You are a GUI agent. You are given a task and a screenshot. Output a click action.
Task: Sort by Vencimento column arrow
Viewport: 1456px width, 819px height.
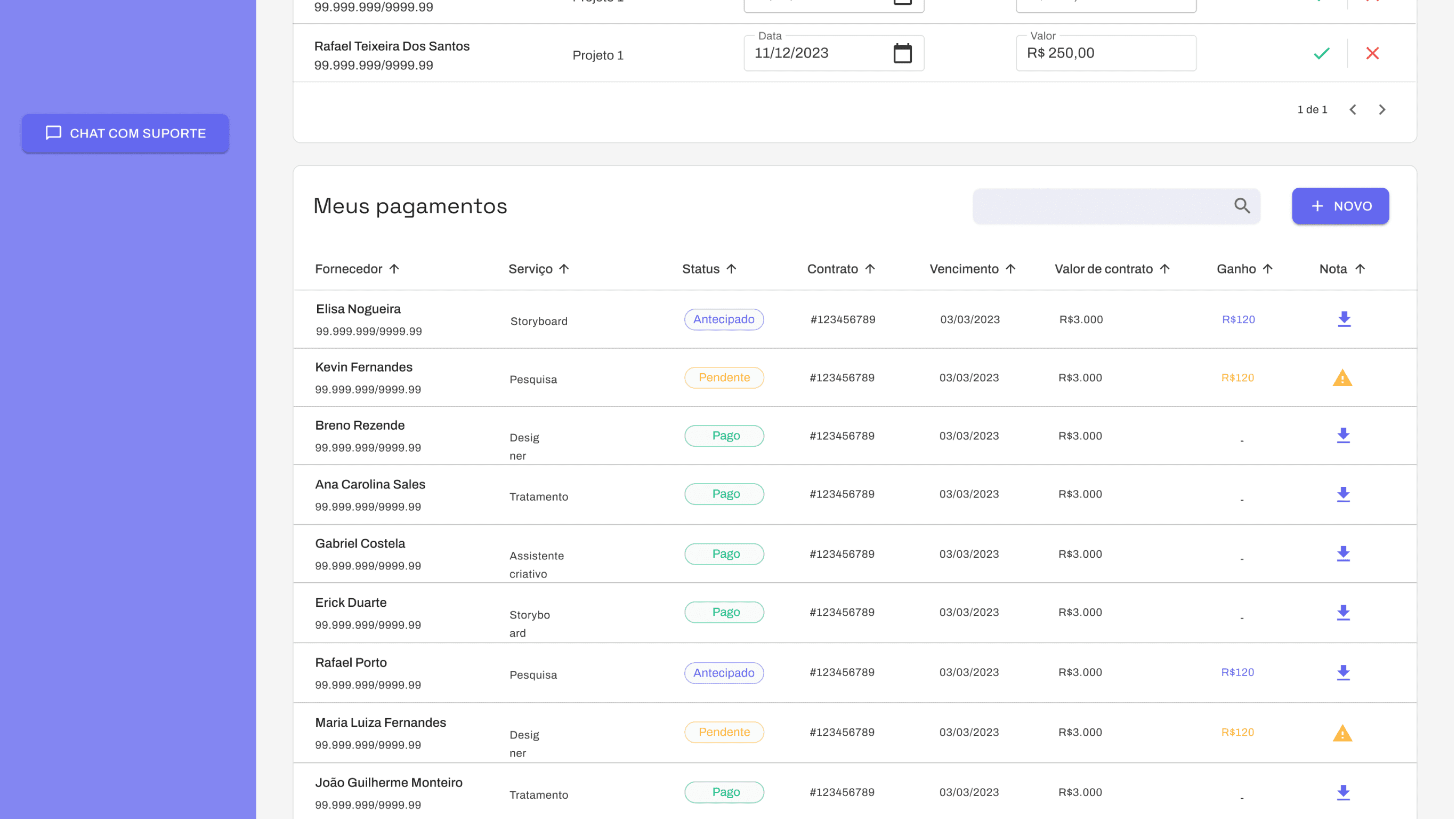pos(1010,269)
